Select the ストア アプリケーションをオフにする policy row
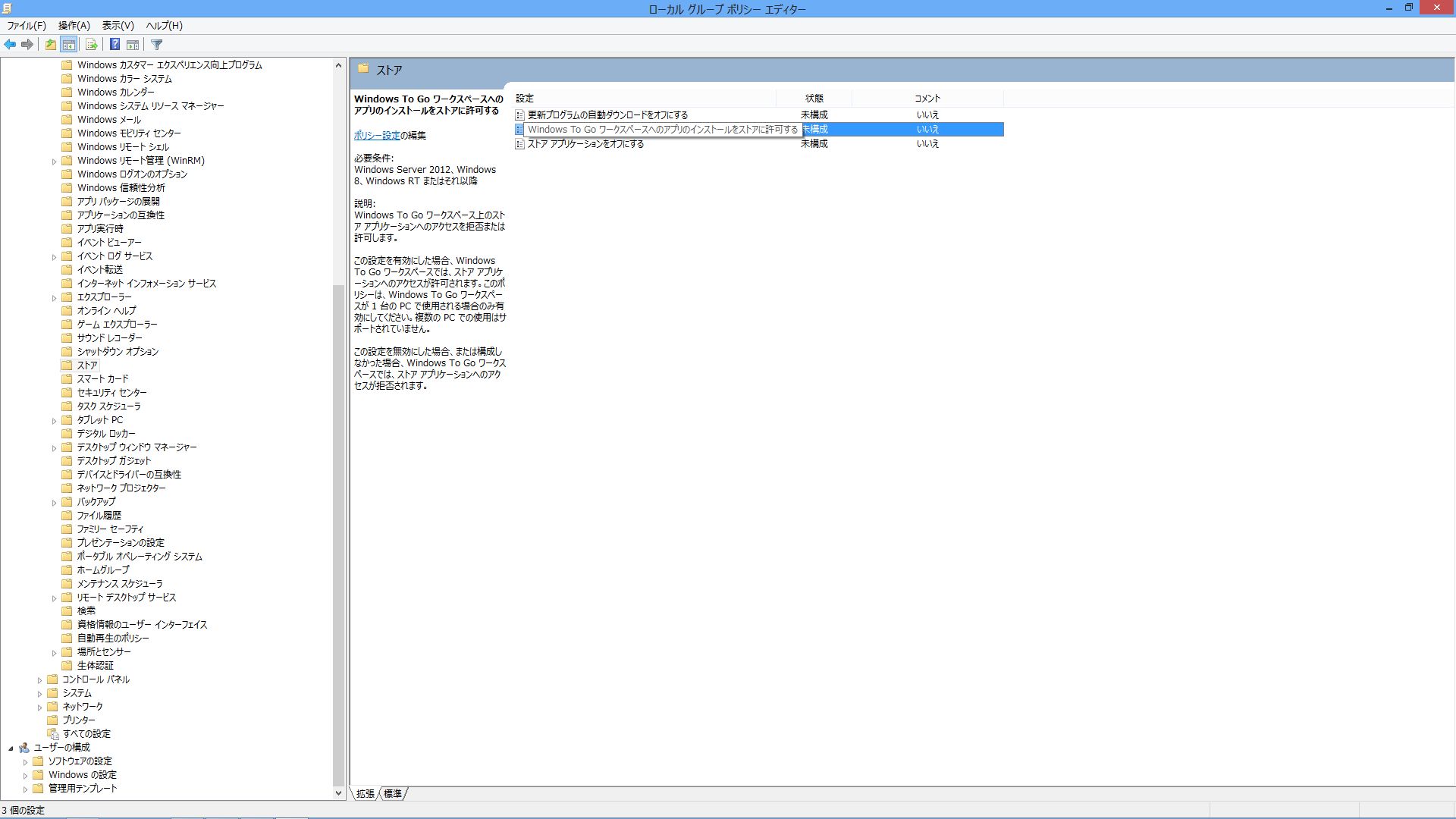 [x=585, y=144]
